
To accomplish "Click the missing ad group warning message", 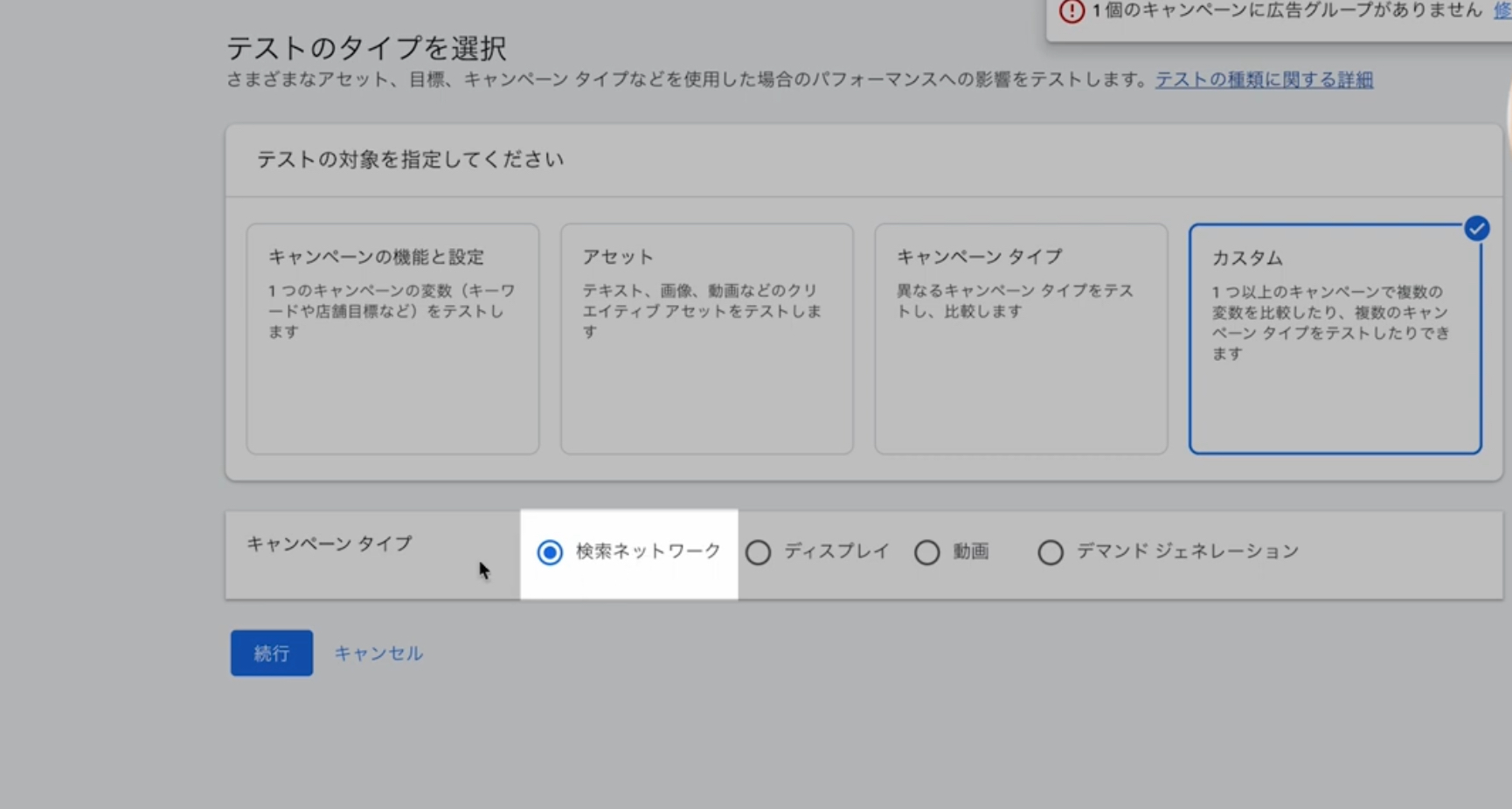I will (x=1287, y=10).
